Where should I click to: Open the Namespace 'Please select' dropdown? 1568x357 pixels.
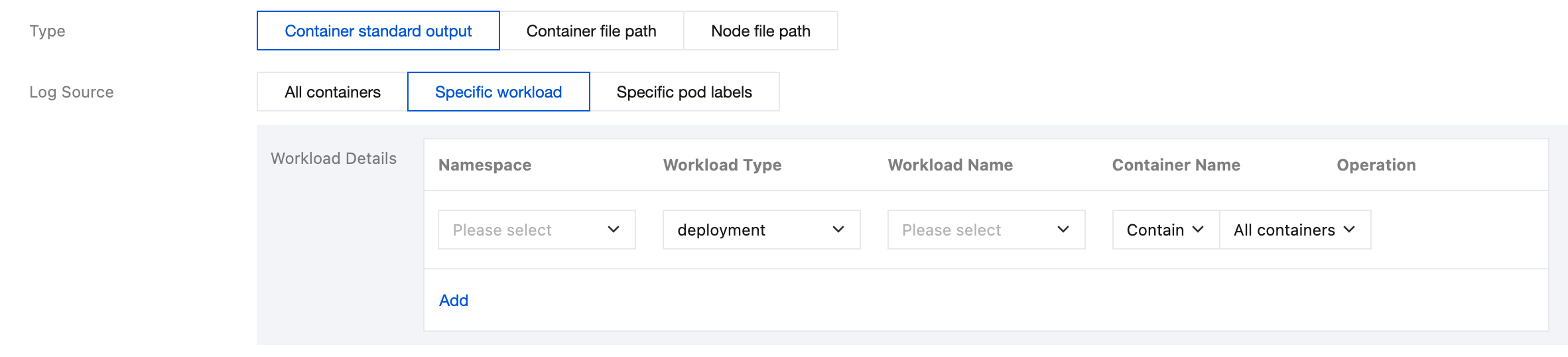click(x=524, y=230)
